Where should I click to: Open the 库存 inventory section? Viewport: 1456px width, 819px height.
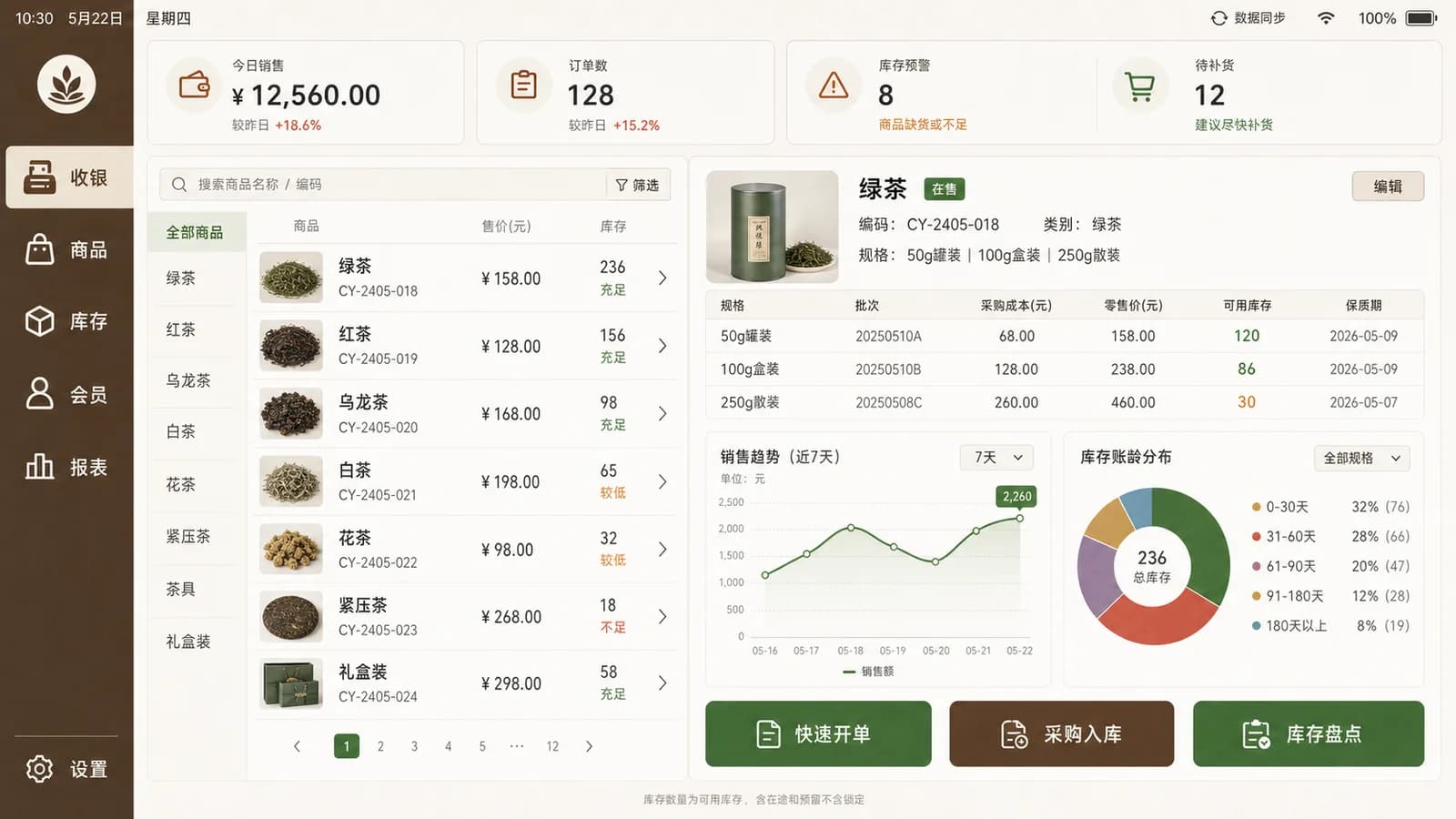click(66, 321)
